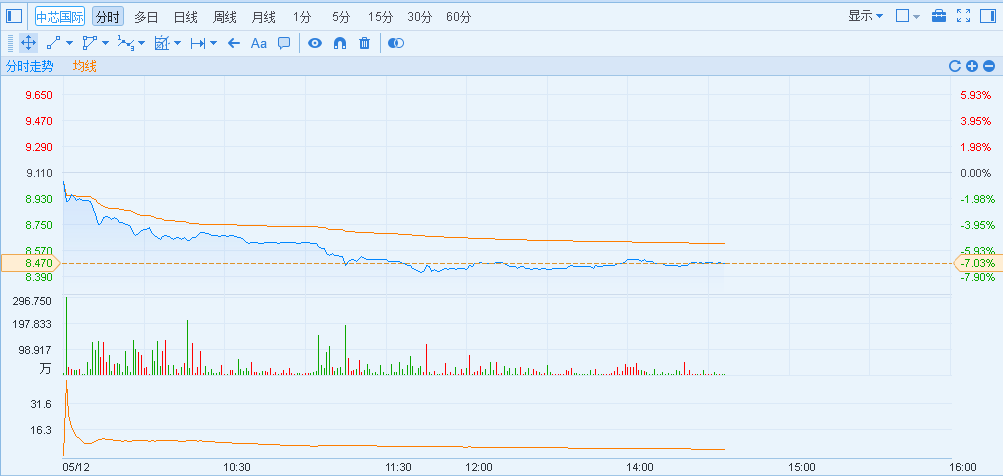Select the line segment drawing tool
This screenshot has width=1003, height=476.
point(54,44)
